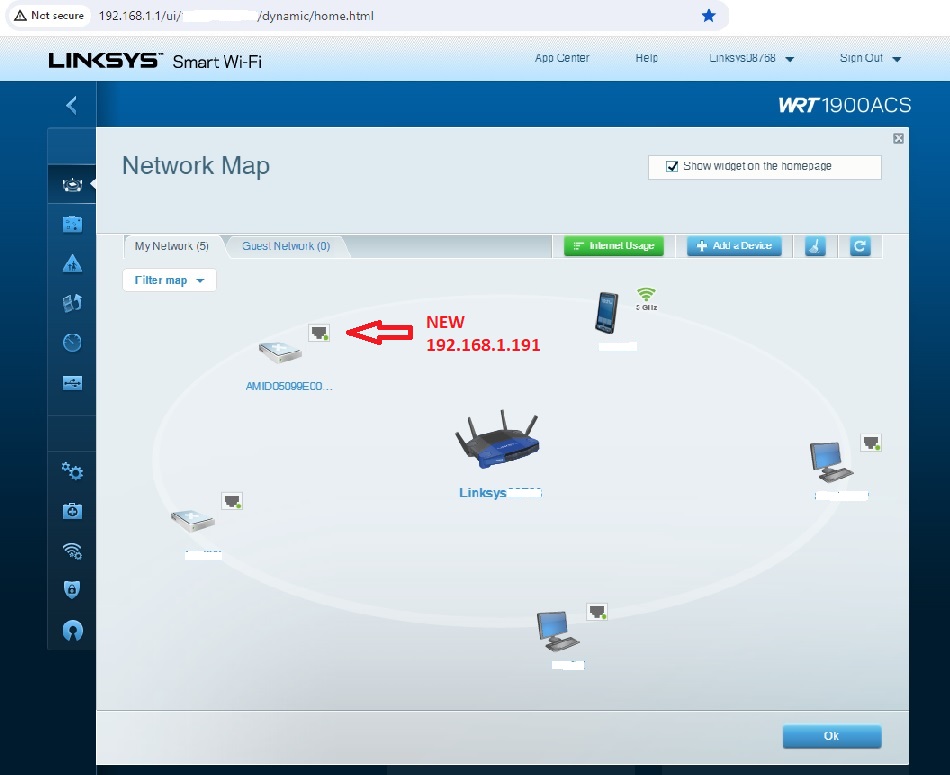This screenshot has height=775, width=950.
Task: Open the Media Prioritization sidebar icon
Action: coord(72,303)
